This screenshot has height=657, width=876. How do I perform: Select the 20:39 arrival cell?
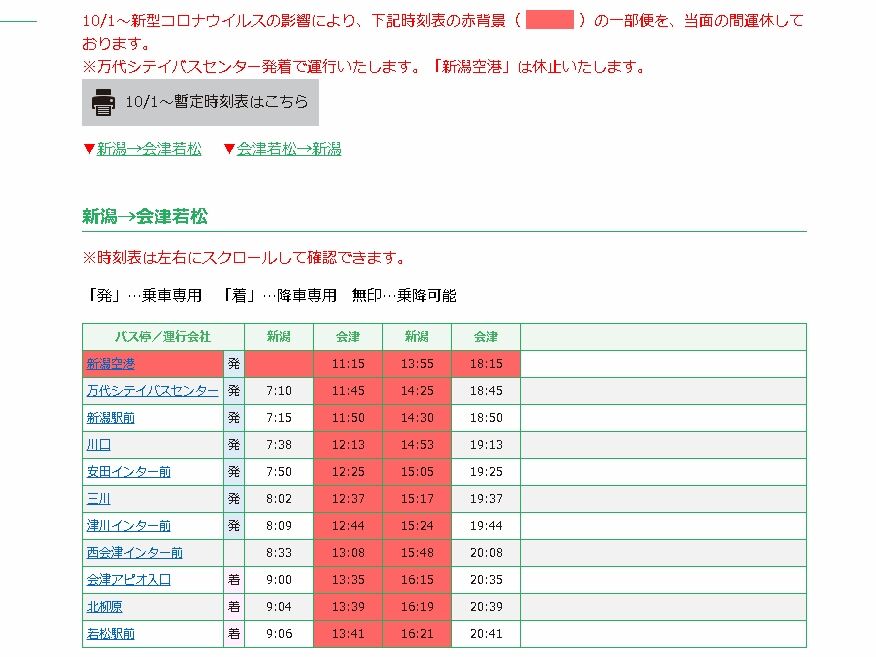click(x=486, y=607)
